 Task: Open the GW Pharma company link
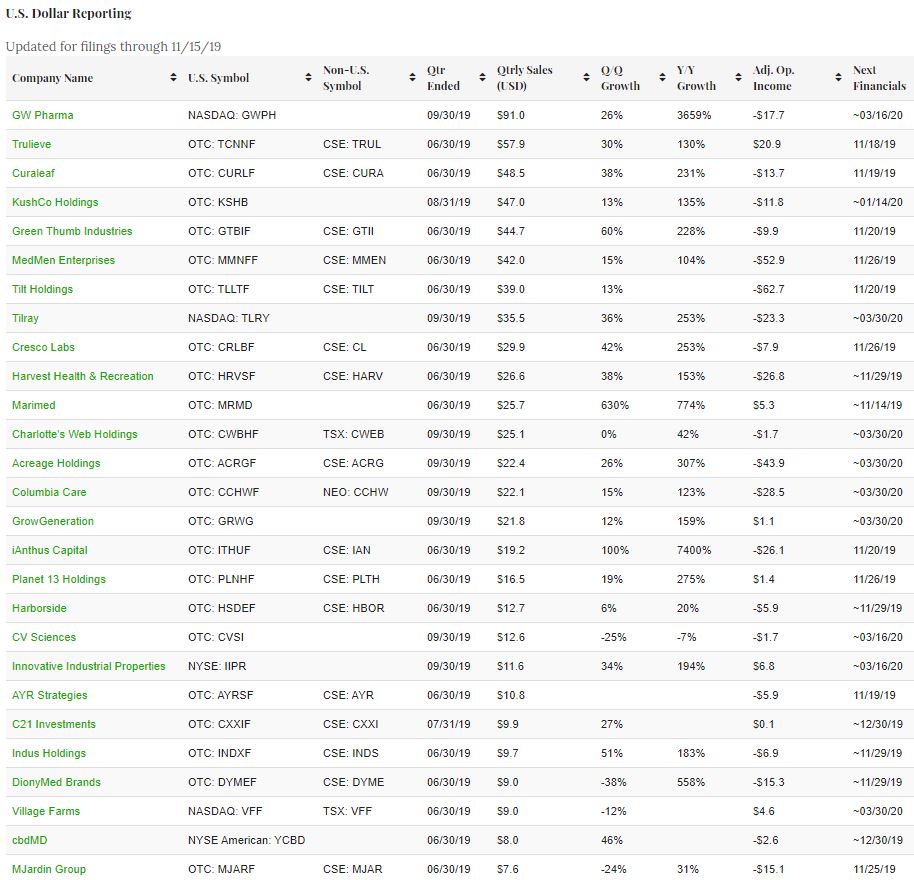click(42, 115)
